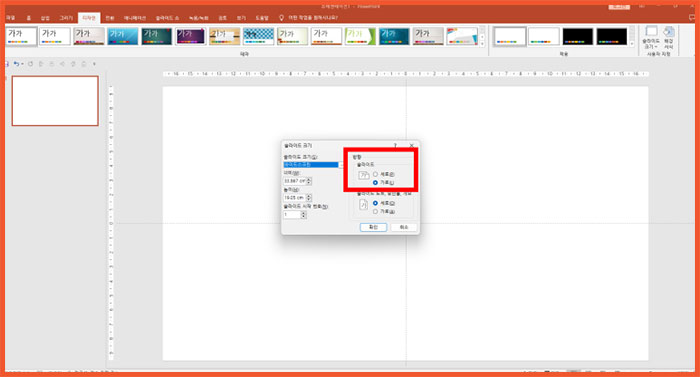Open the slide size preset combo box in the dialog
The width and height of the screenshot is (700, 377).
313,164
